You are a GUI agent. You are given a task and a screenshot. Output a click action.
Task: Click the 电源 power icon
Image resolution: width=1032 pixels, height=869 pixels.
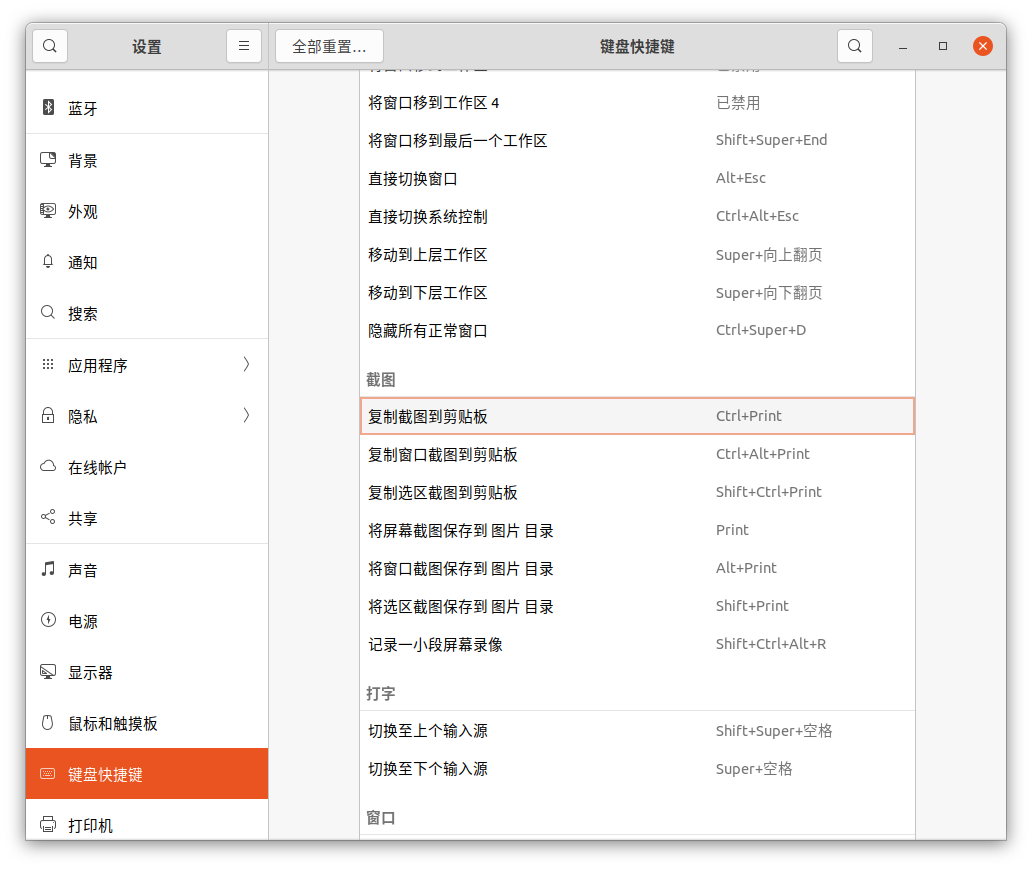48,619
